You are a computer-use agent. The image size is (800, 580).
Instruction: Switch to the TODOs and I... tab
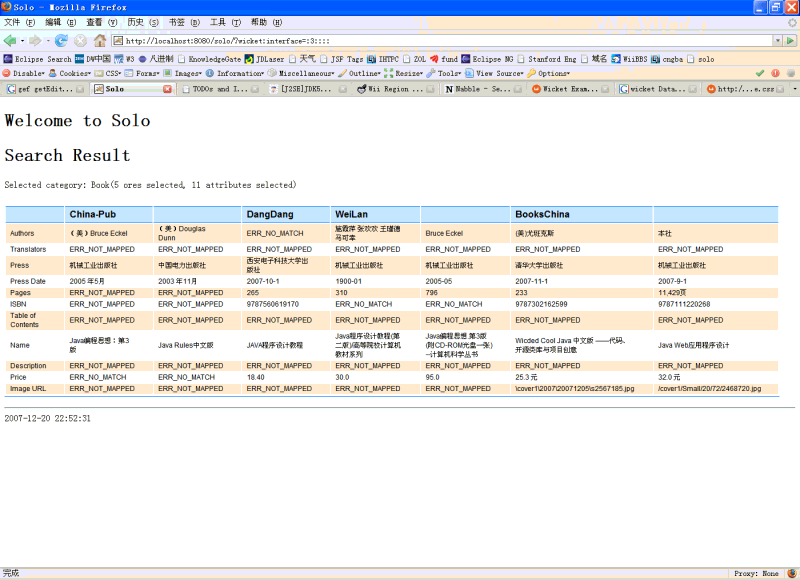click(220, 89)
